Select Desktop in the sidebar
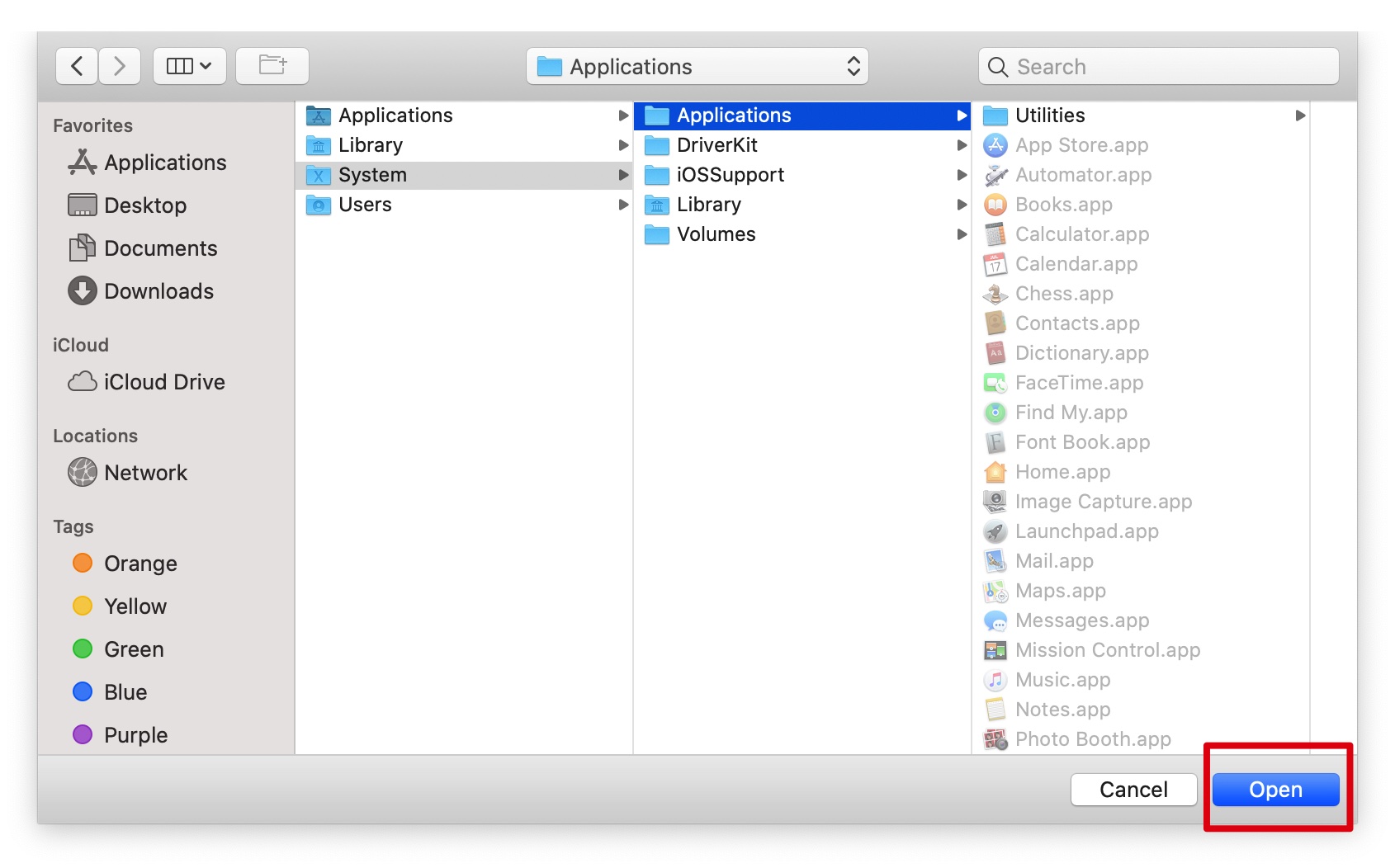The width and height of the screenshot is (1395, 868). pos(128,205)
